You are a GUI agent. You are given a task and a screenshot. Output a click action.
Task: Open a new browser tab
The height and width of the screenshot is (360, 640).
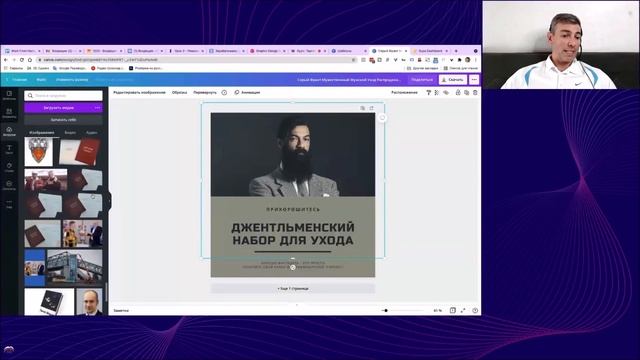[x=456, y=51]
